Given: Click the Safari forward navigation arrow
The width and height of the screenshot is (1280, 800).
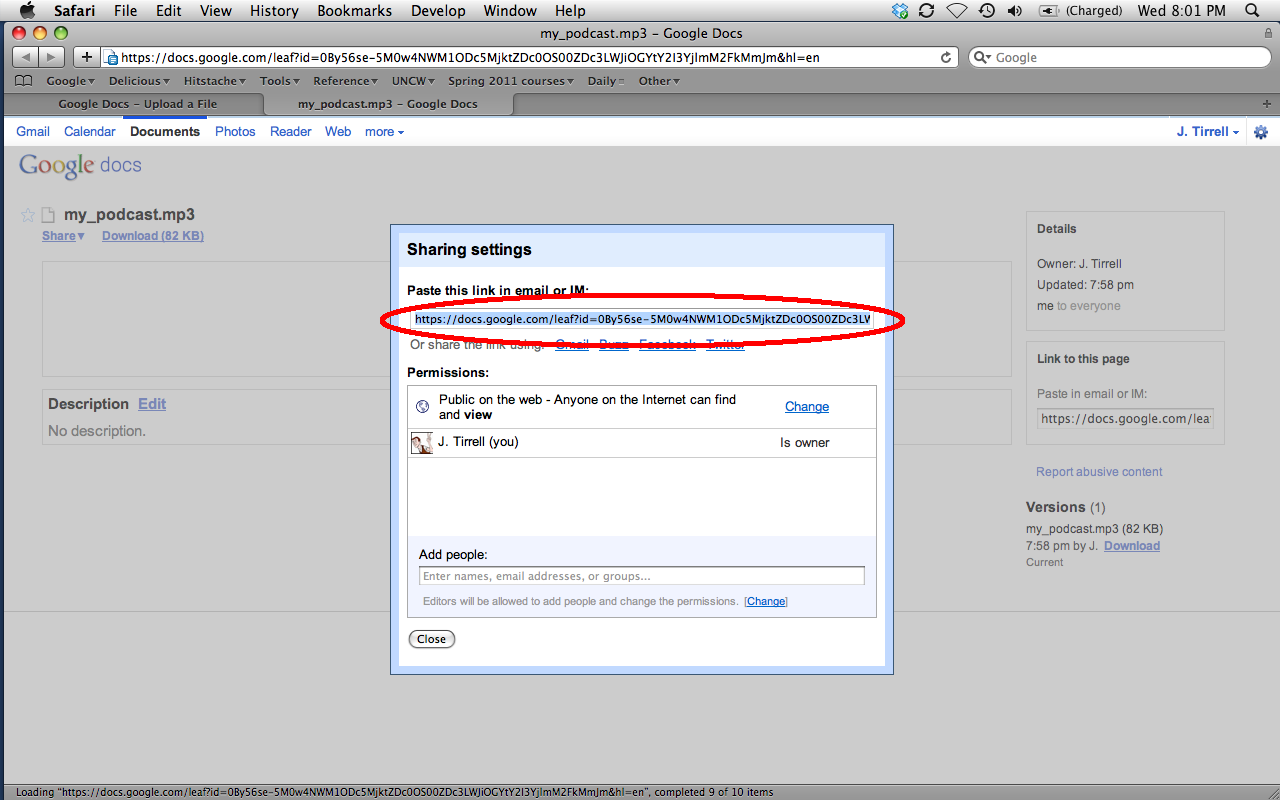Looking at the screenshot, I should point(52,57).
